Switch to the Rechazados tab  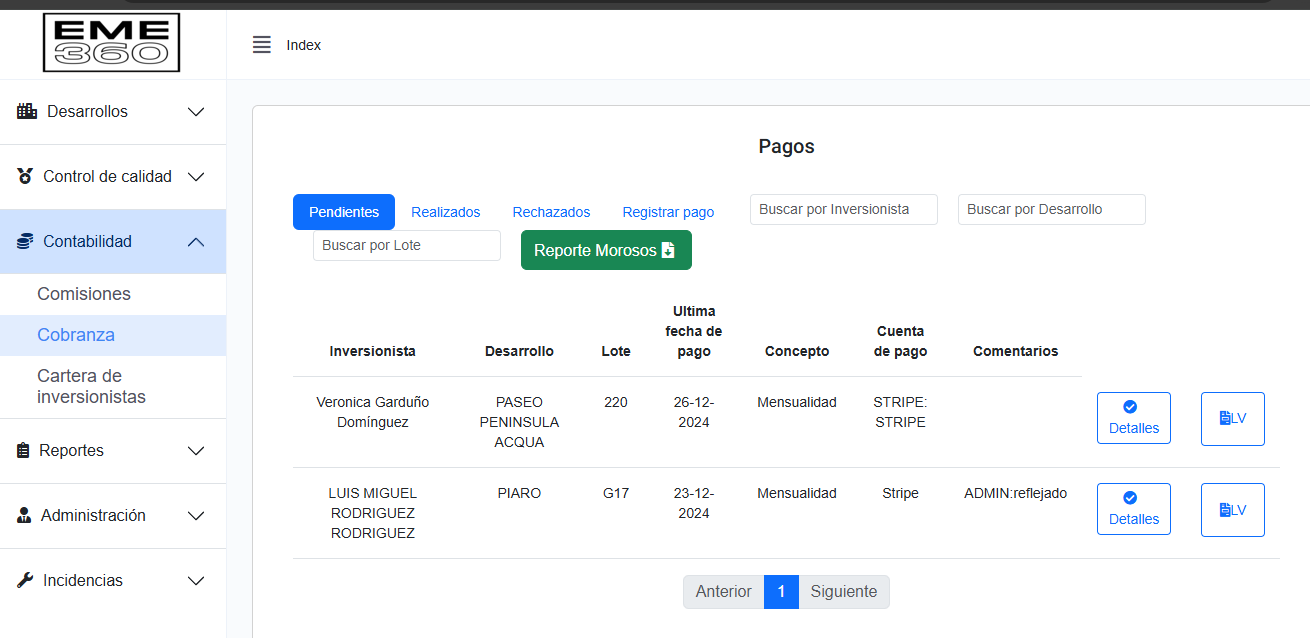coord(551,212)
